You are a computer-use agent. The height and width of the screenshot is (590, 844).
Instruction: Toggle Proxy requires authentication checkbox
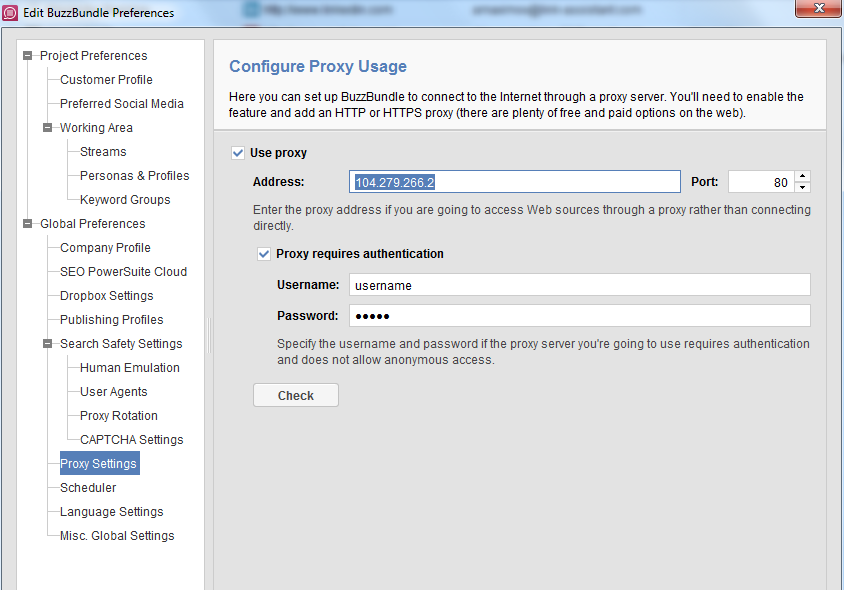coord(264,254)
